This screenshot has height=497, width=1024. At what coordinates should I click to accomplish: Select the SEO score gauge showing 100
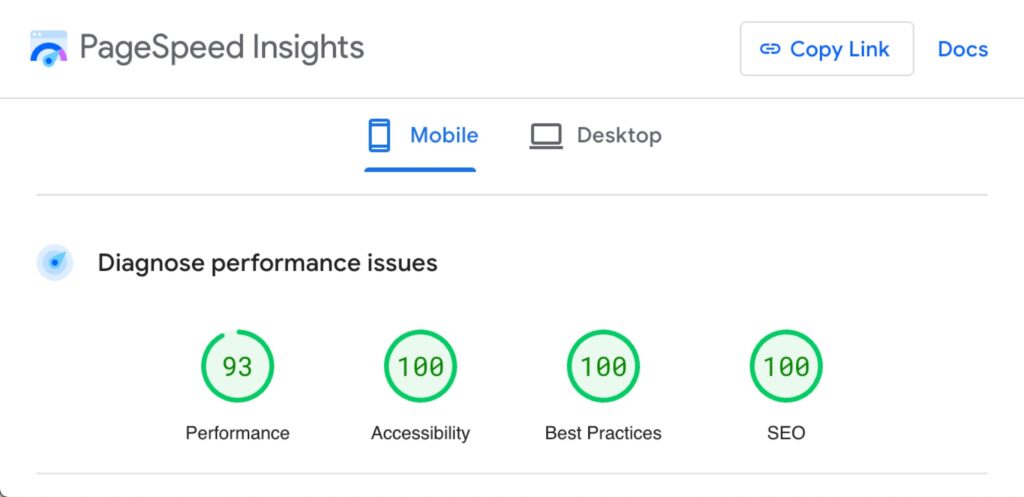(x=786, y=367)
